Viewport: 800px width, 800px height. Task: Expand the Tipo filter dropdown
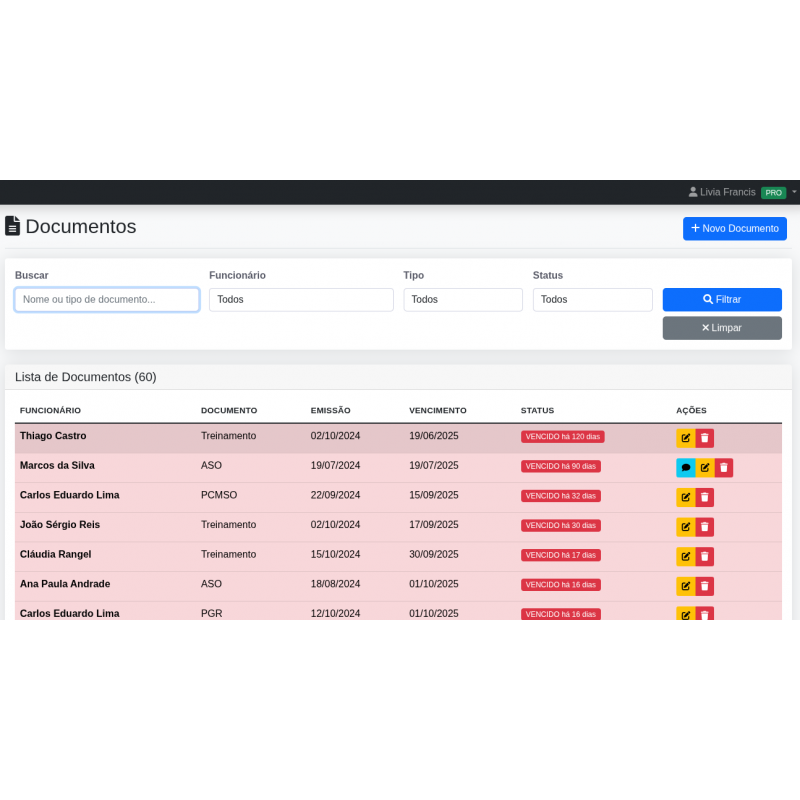pyautogui.click(x=462, y=299)
